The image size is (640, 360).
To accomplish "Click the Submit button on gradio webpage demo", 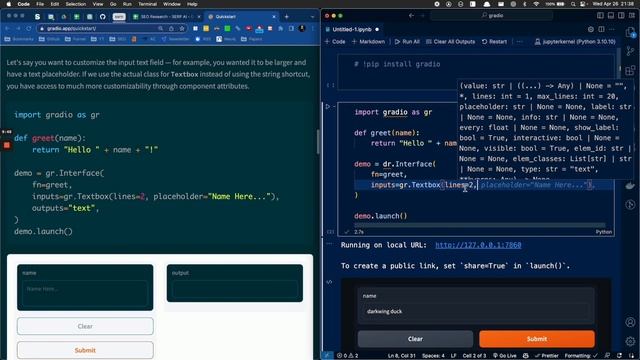I will 85,350.
